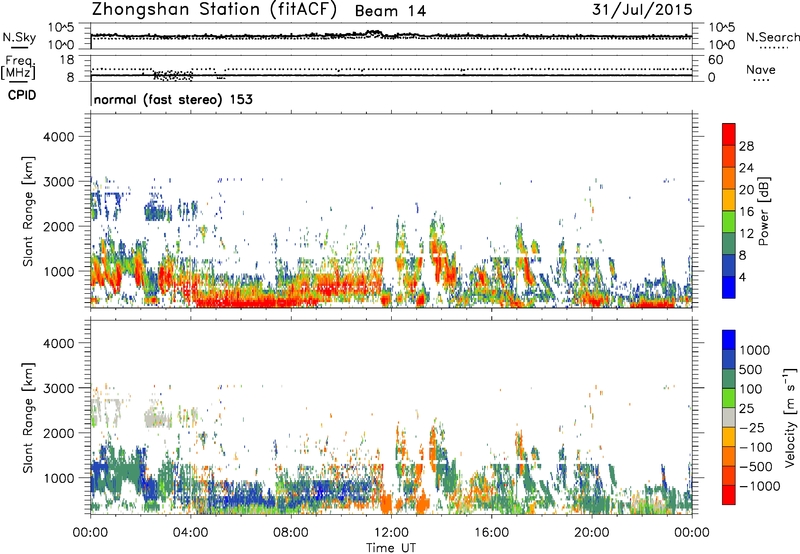The width and height of the screenshot is (800, 554).
Task: Pick the light green 12–16 dB power swatch
Action: click(x=729, y=222)
